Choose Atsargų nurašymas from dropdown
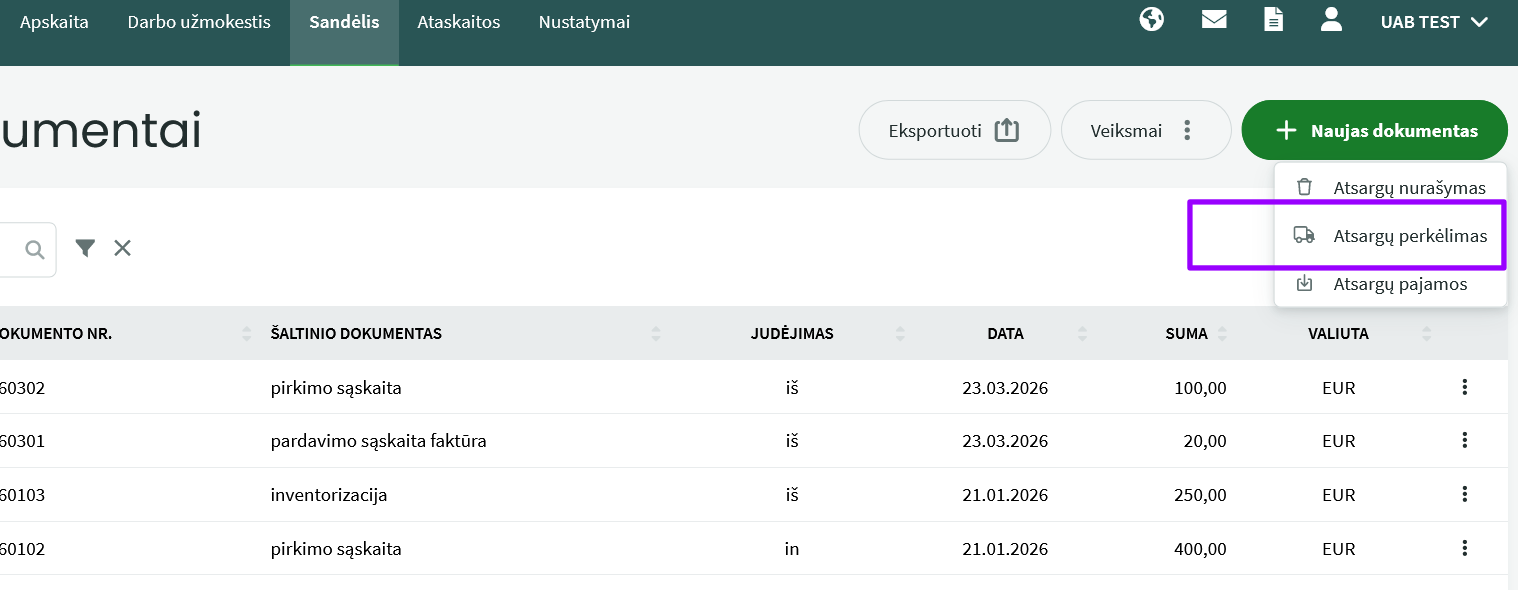 tap(1409, 188)
